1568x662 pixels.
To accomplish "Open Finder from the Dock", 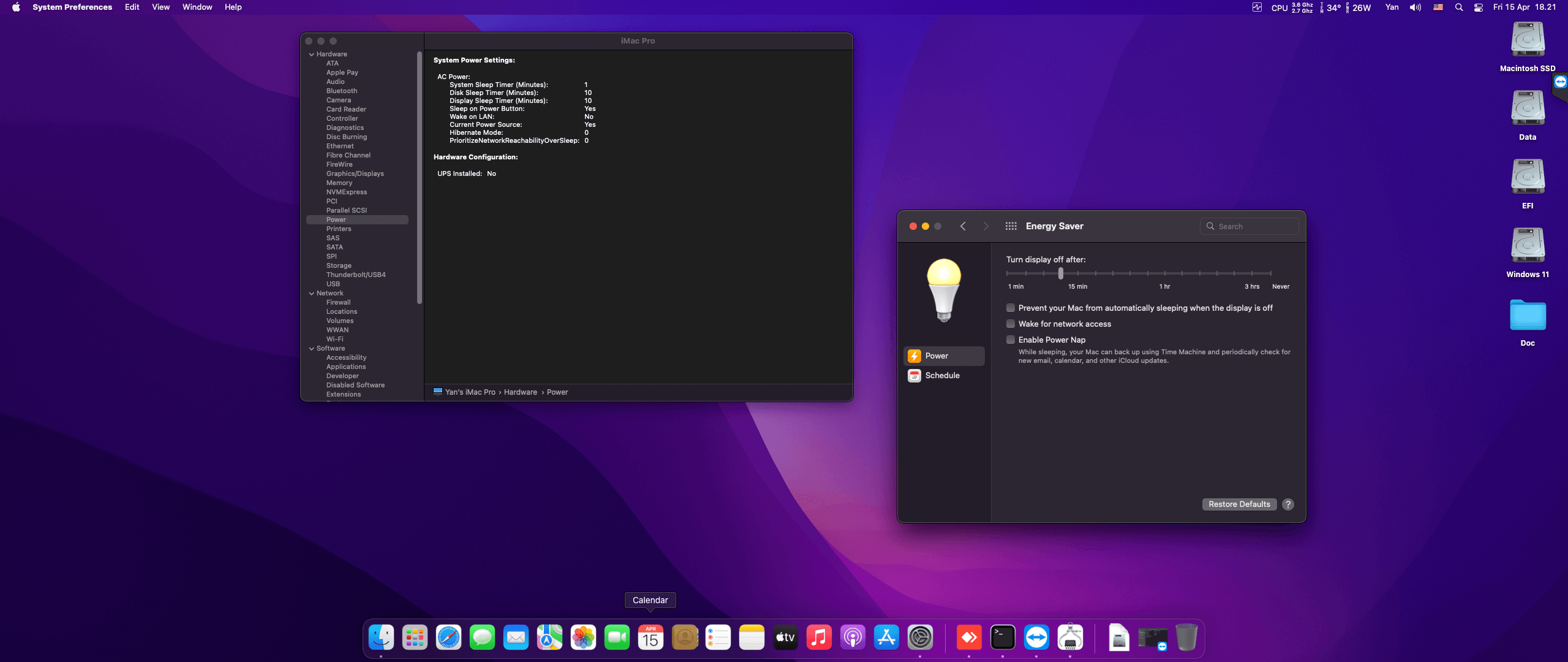I will [381, 637].
